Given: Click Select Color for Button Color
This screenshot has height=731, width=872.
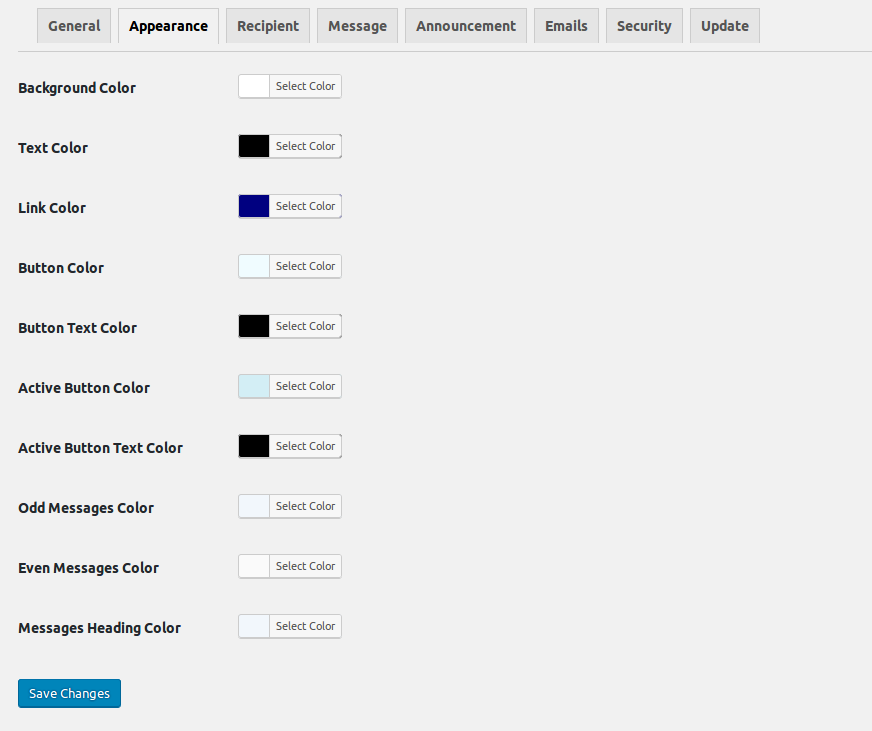Looking at the screenshot, I should (x=305, y=266).
